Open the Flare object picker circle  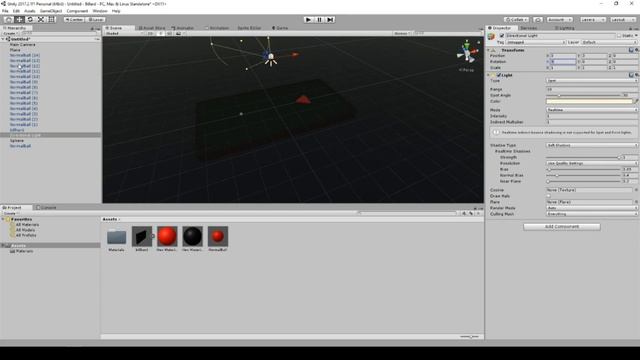pos(636,202)
